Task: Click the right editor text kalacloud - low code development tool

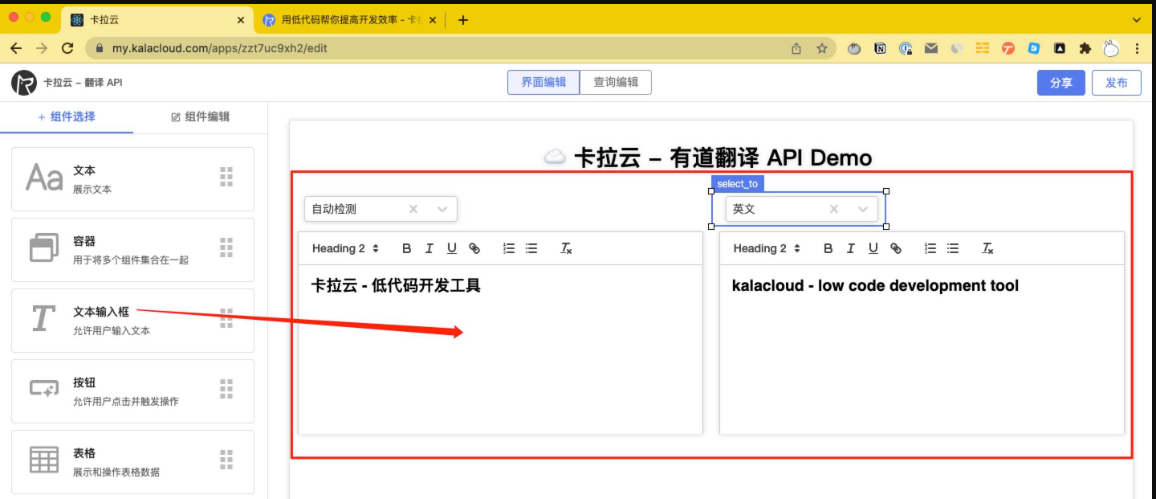Action: tap(875, 285)
